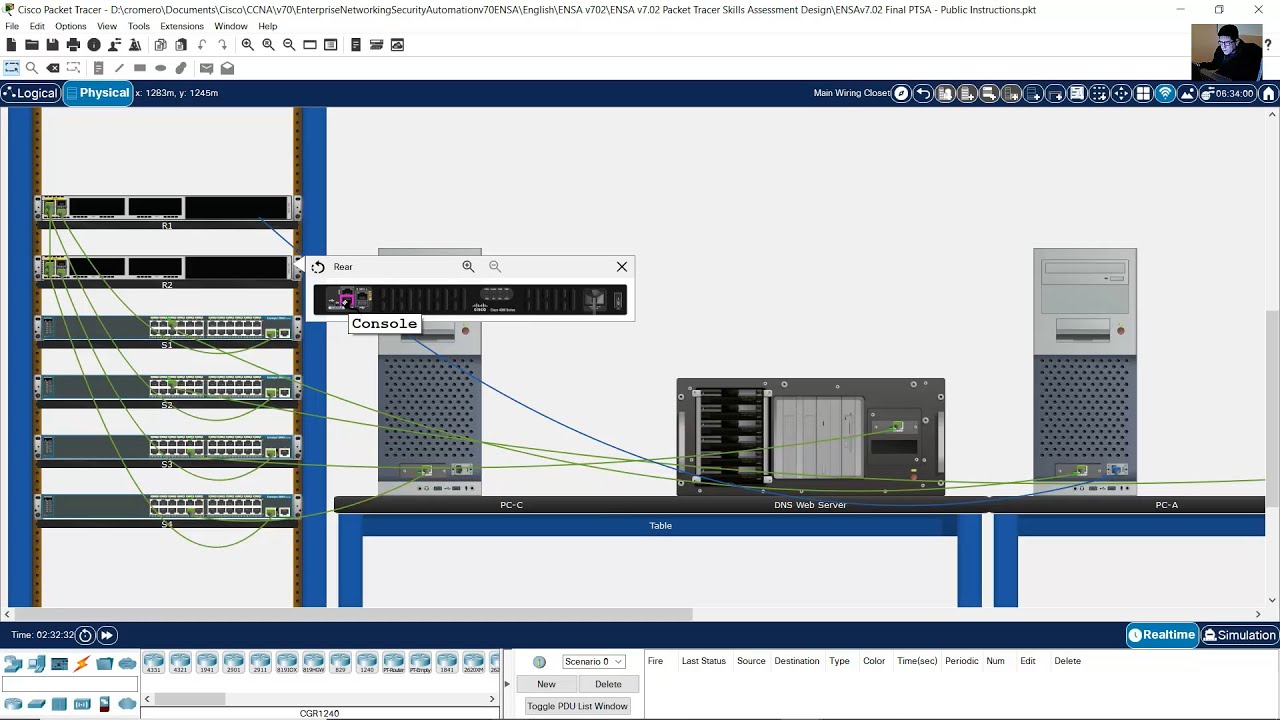
Task: Launch the Activity Wizard icon
Action: [x=134, y=45]
